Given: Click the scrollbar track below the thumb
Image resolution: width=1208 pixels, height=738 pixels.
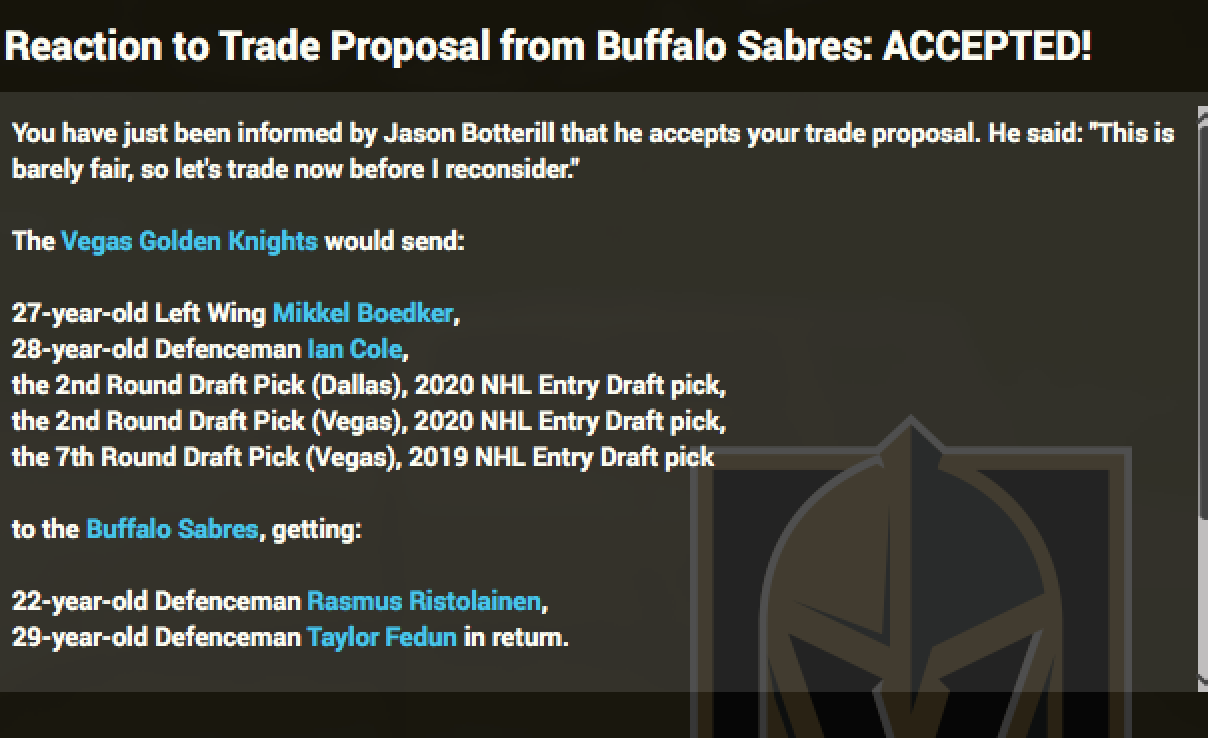Looking at the screenshot, I should 1202,600.
